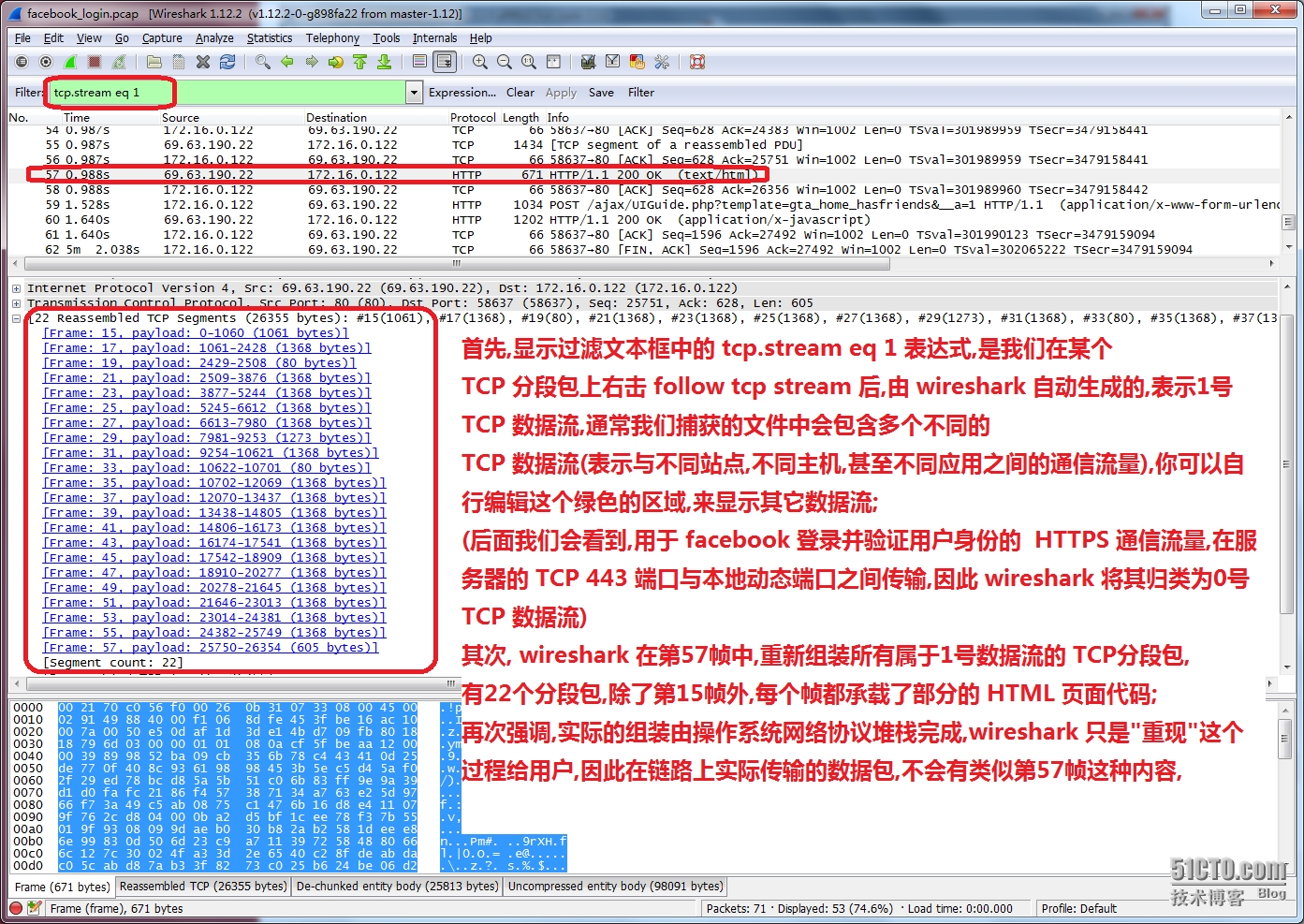The image size is (1304, 924).
Task: Reset zoom to normal size (1:1)
Action: click(x=529, y=62)
